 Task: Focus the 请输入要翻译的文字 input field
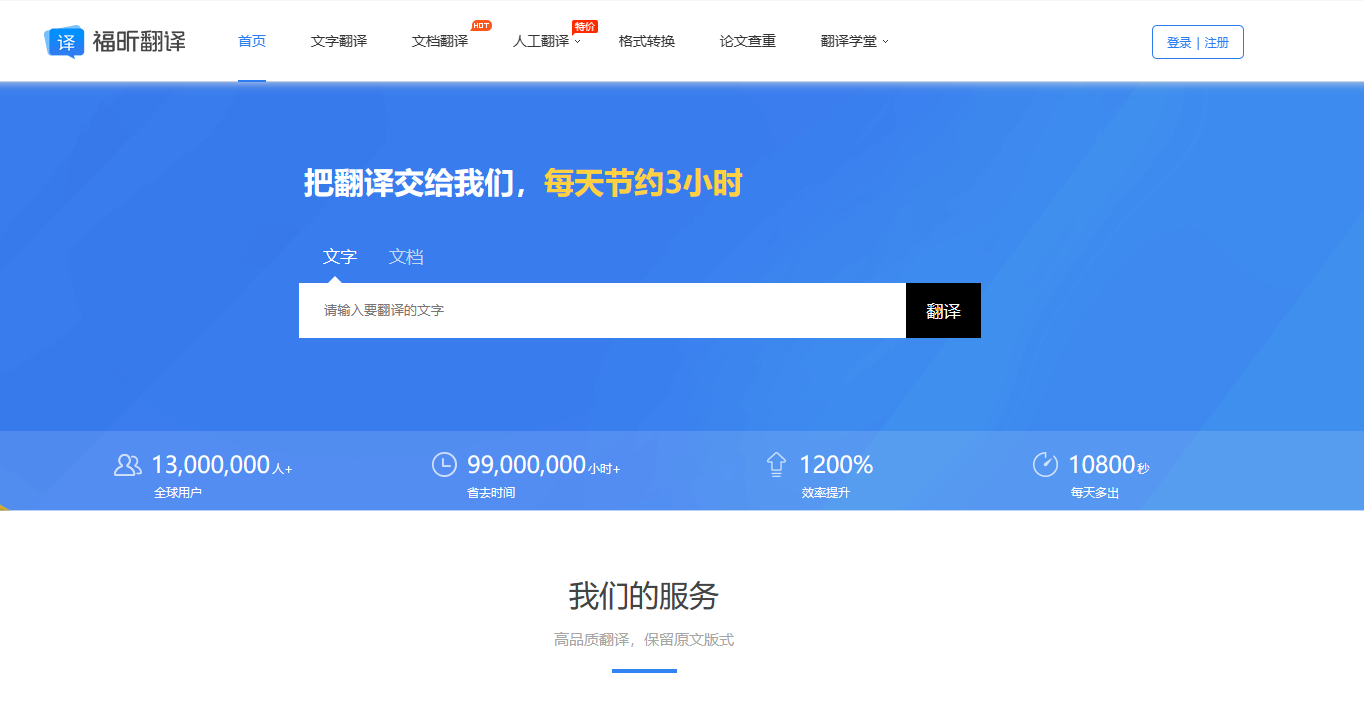coord(602,310)
